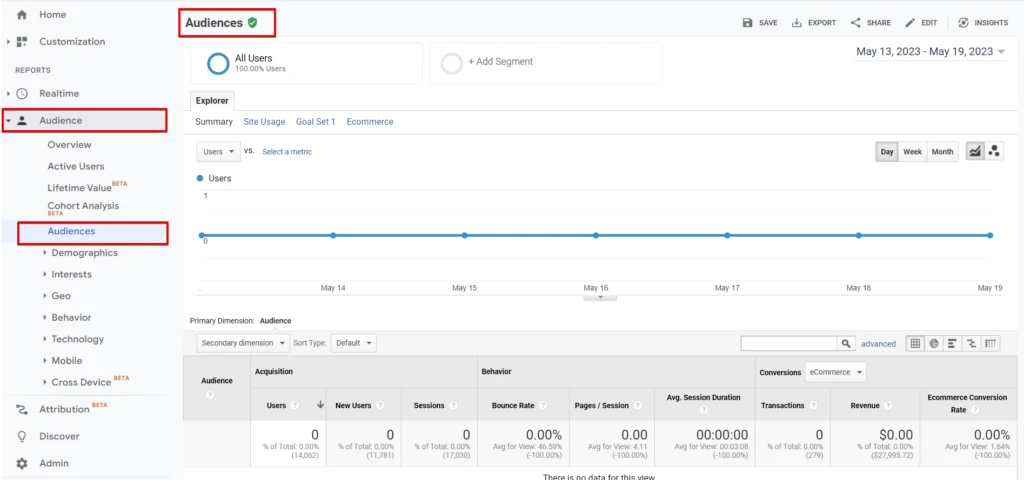Click the Save report icon
The height and width of the screenshot is (480, 1024).
point(747,23)
